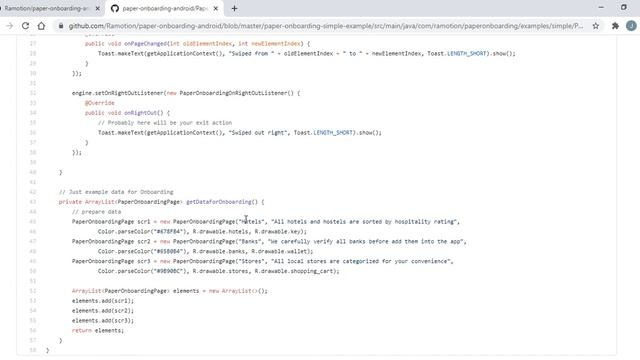Reload the page with the refresh icon
Viewport: 640px width, 360px height.
click(25, 26)
